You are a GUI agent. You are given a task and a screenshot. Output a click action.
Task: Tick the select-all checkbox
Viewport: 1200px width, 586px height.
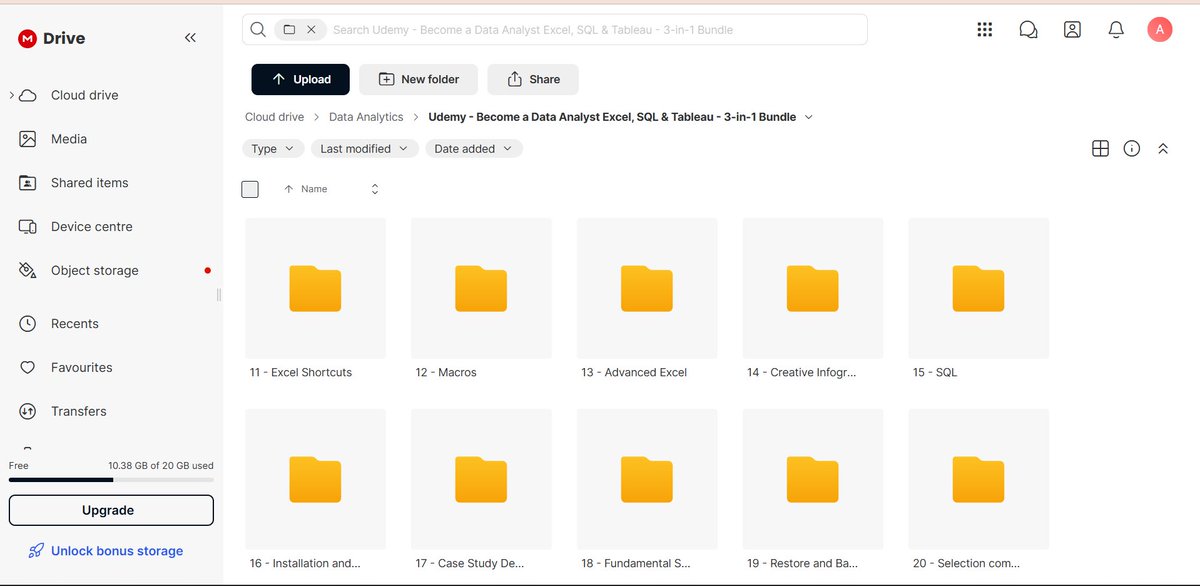click(250, 189)
